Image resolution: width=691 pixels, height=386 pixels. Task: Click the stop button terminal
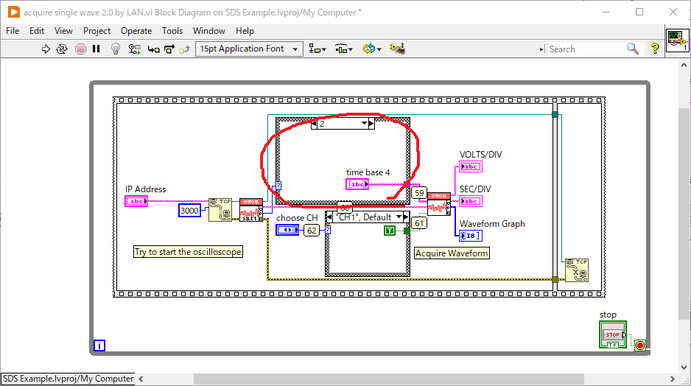tap(613, 334)
